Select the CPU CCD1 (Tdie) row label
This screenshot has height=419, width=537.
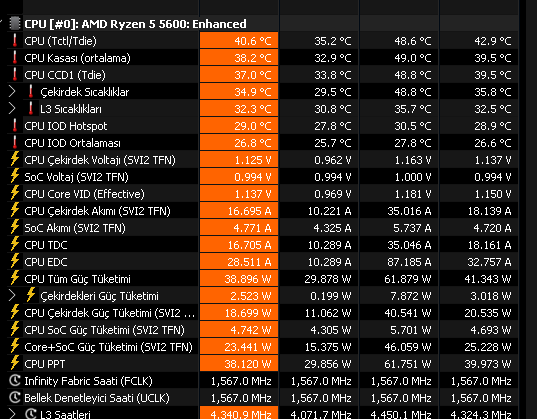pyautogui.click(x=65, y=75)
